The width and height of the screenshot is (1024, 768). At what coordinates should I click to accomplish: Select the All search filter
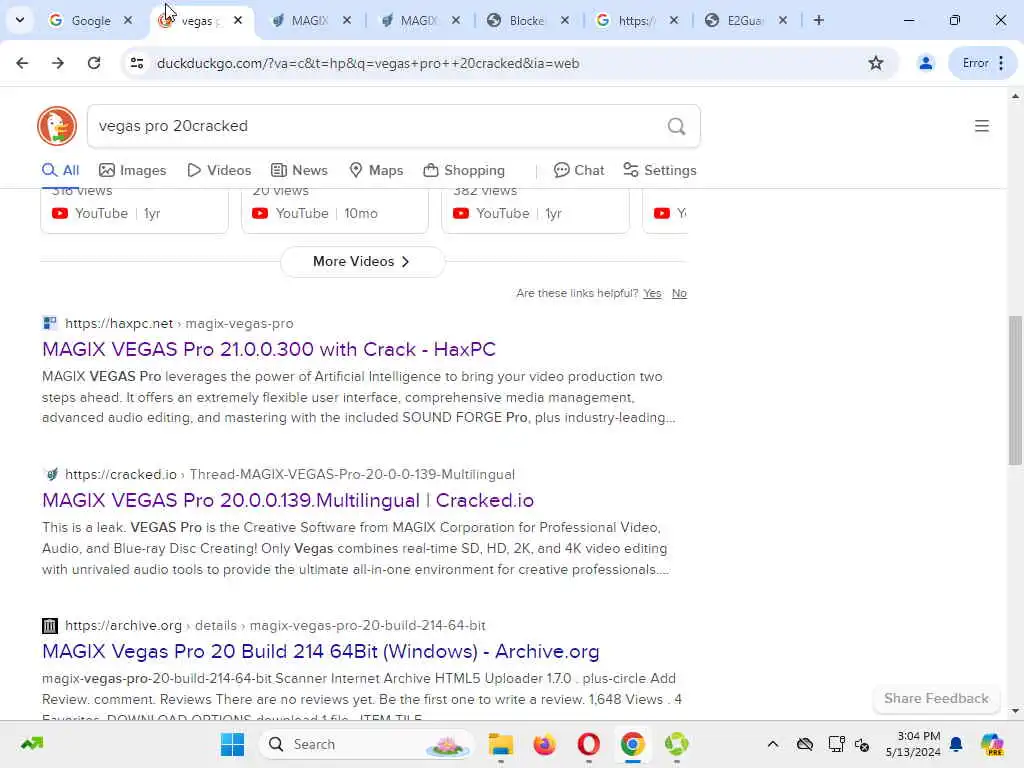[60, 170]
